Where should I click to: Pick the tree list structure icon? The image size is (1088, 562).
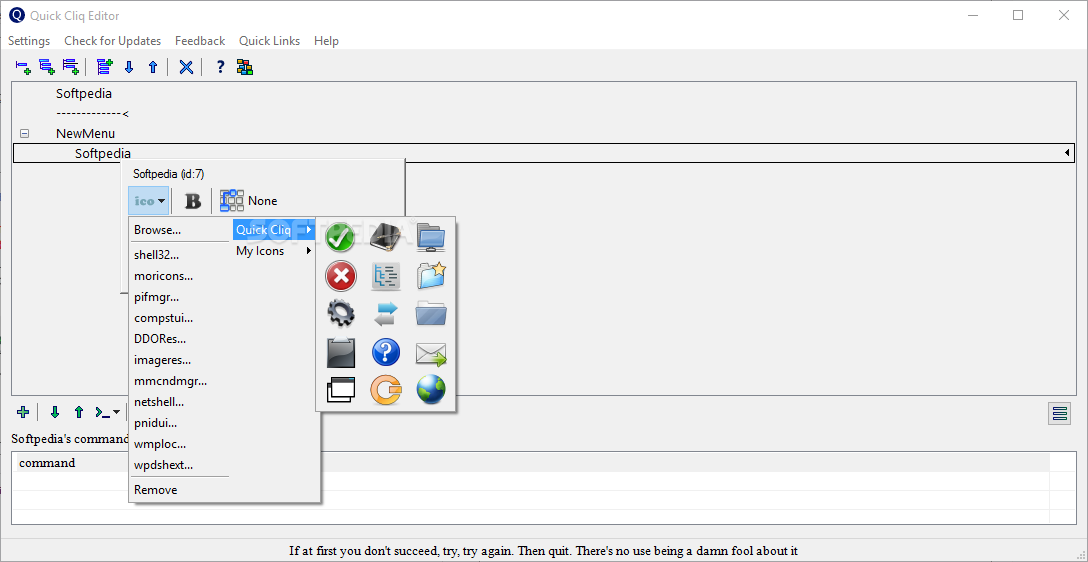pos(386,275)
